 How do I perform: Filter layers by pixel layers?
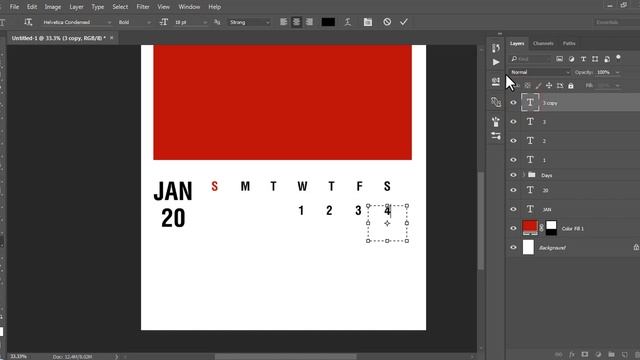point(560,59)
